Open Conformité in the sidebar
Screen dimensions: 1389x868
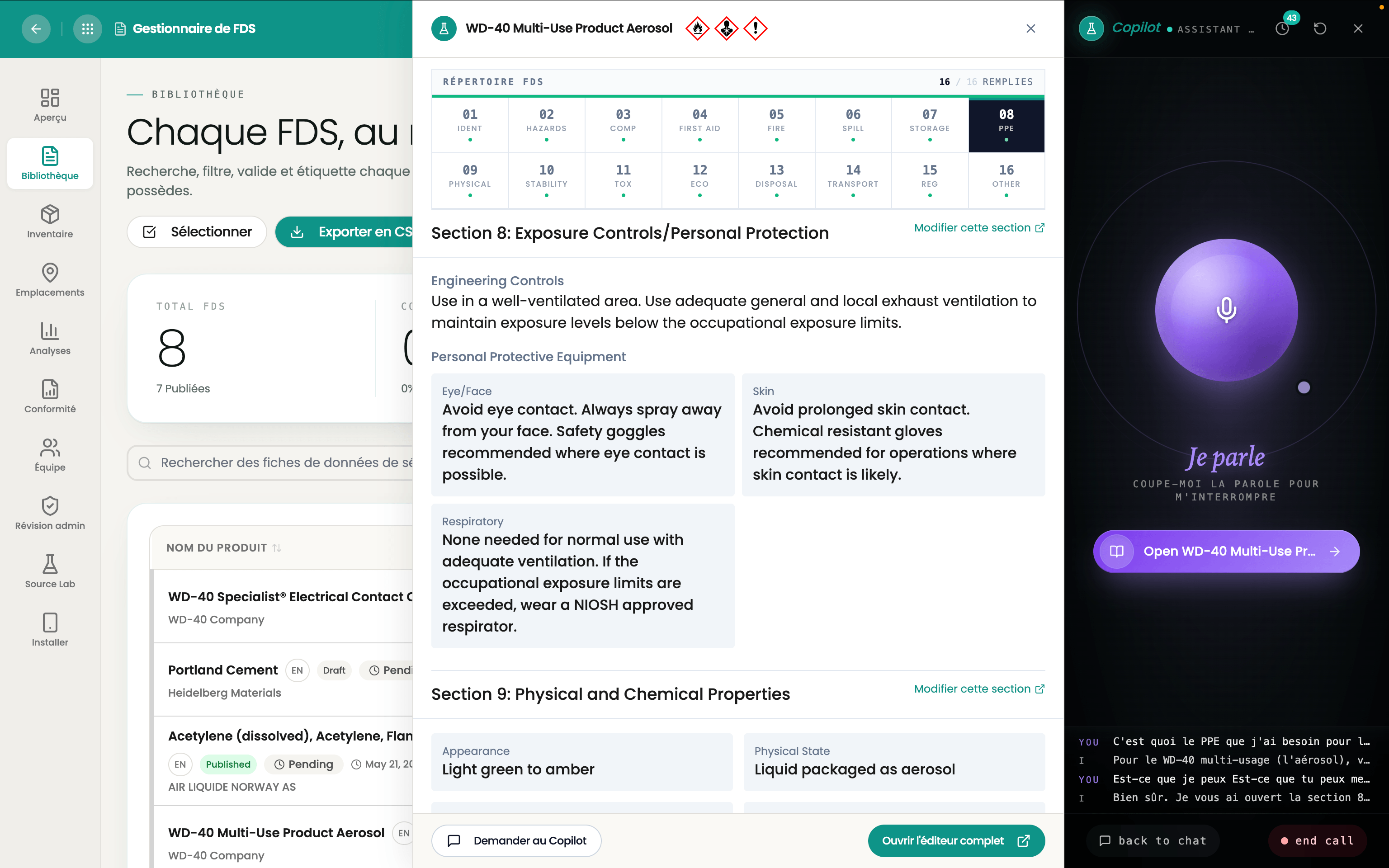coord(50,396)
